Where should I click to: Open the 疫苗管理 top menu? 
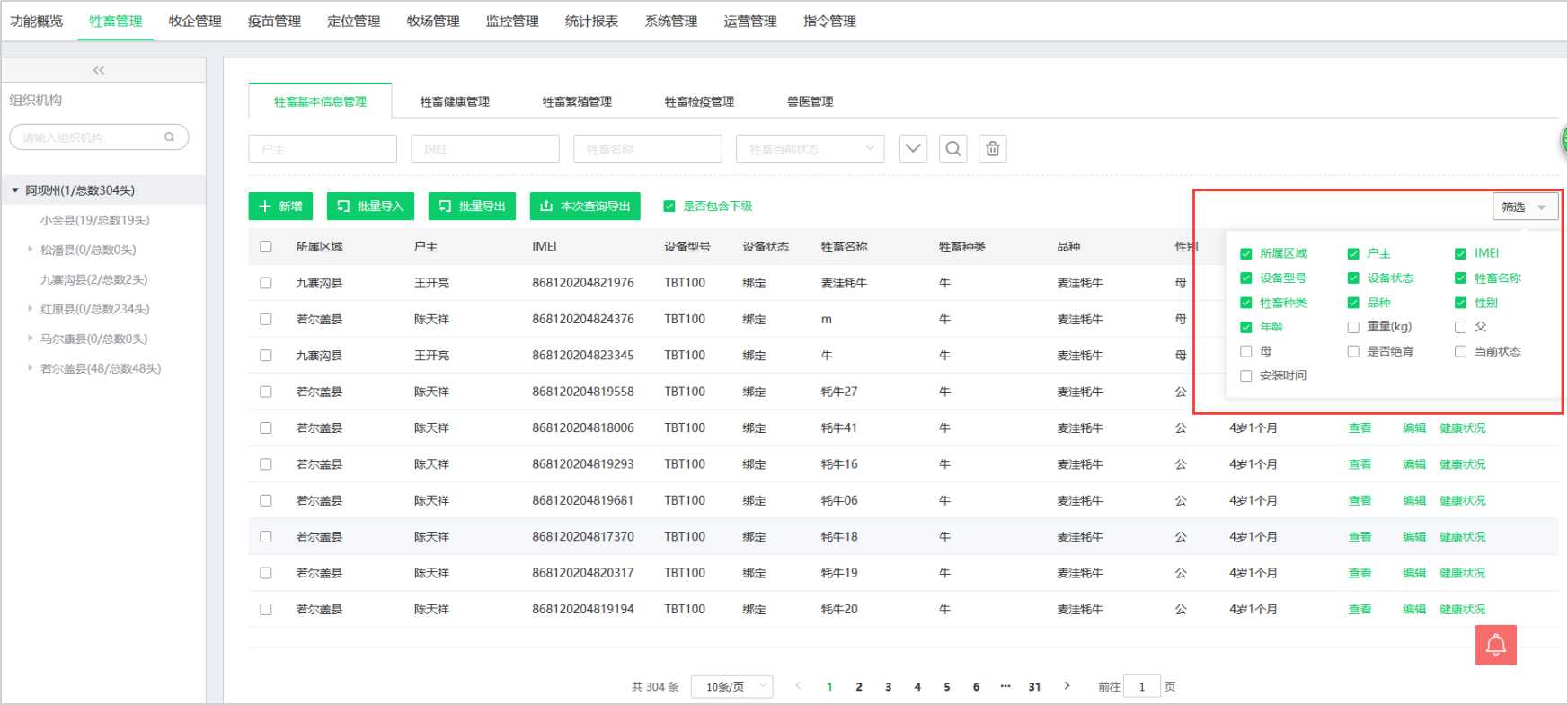(274, 22)
